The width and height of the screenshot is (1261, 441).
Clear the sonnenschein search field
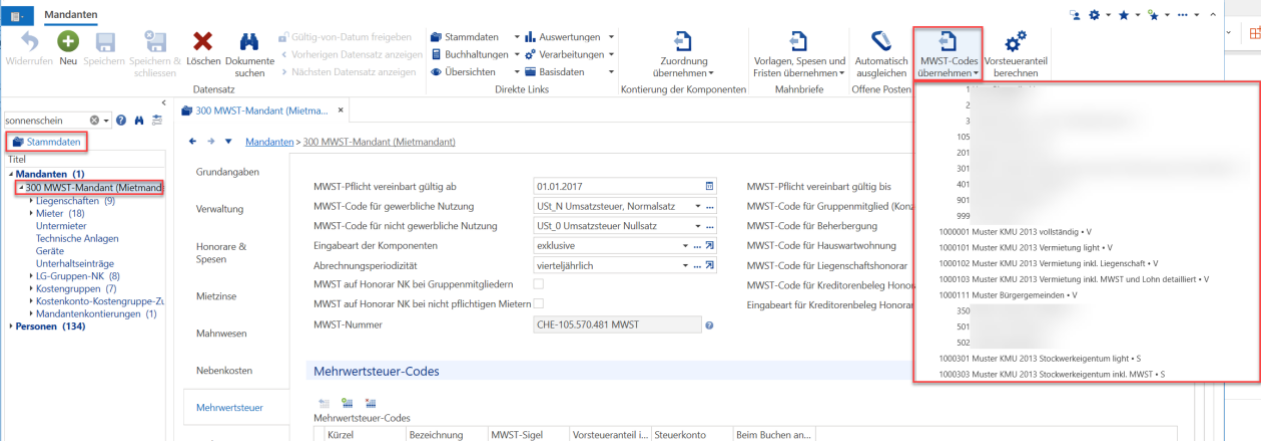point(95,120)
